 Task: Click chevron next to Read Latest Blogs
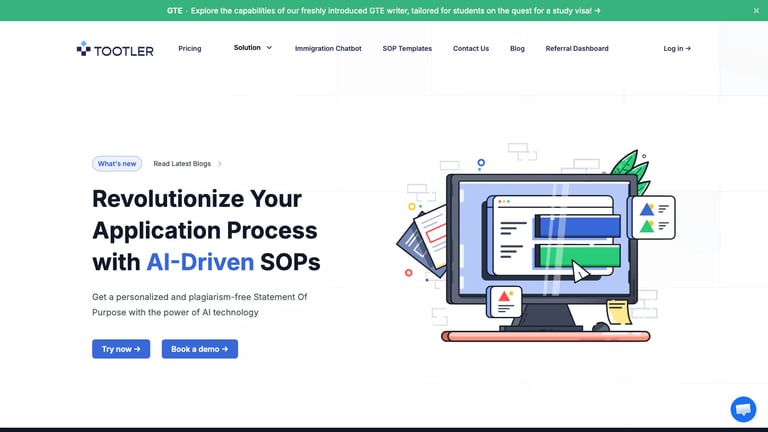tap(219, 164)
